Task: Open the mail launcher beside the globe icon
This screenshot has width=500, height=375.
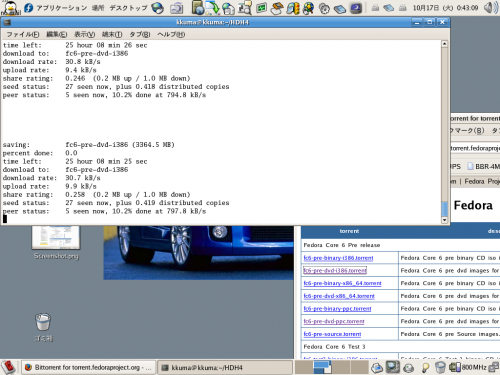Action: [176, 8]
